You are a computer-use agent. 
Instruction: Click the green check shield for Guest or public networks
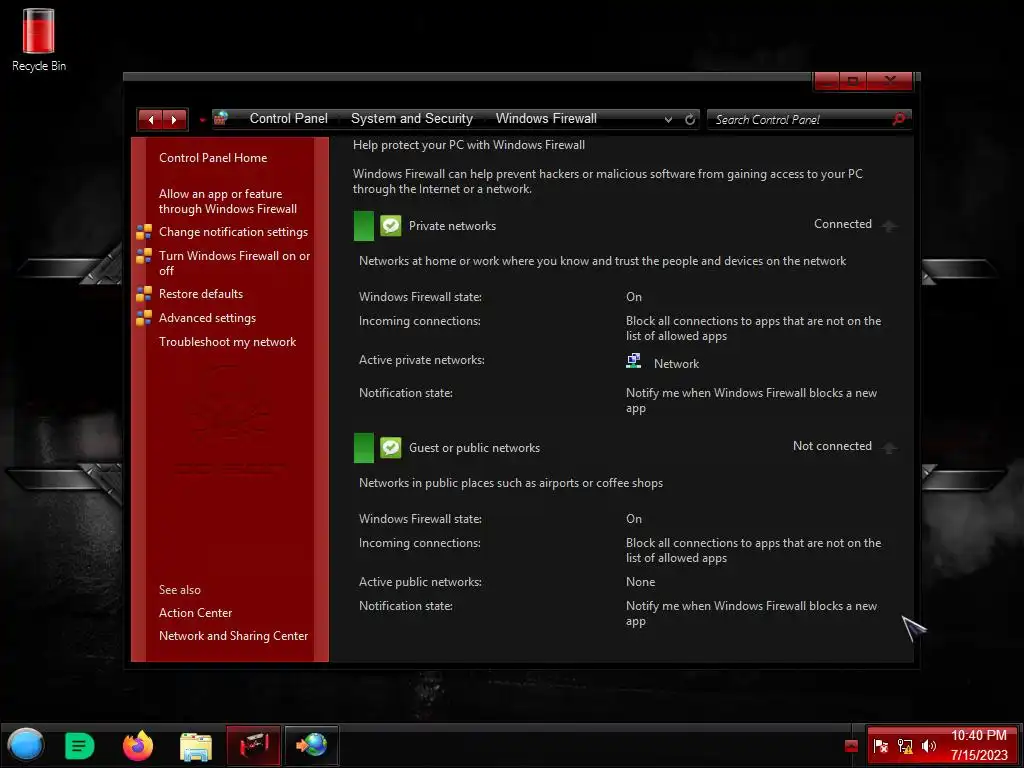click(x=391, y=448)
